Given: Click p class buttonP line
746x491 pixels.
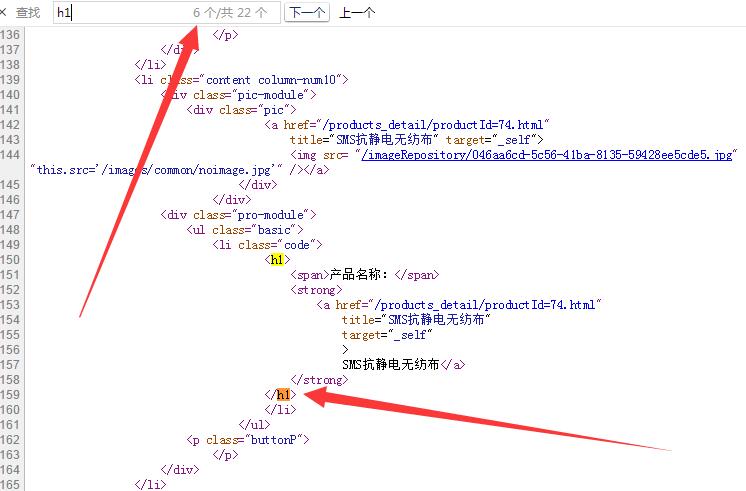Looking at the screenshot, I should (248, 440).
